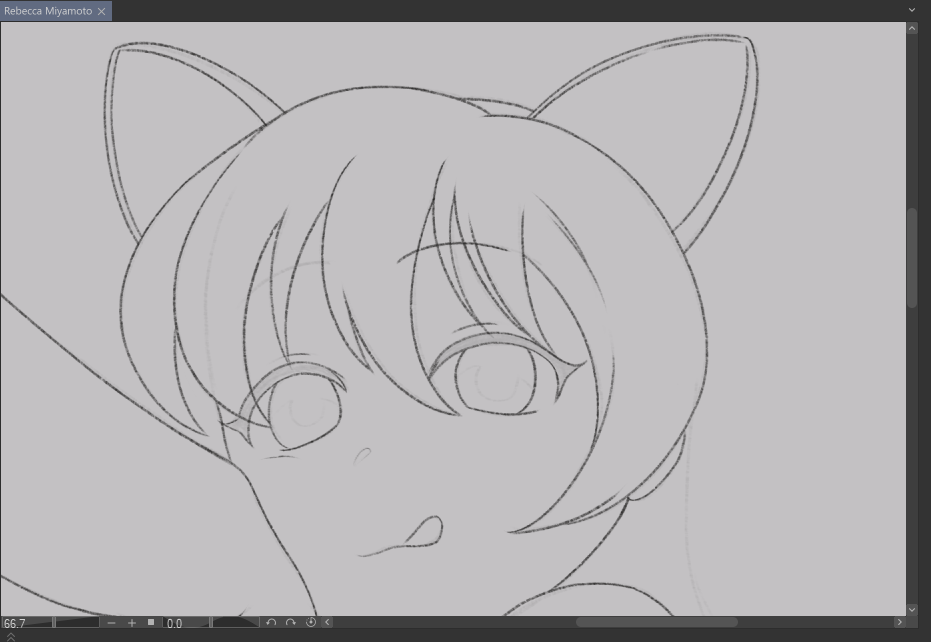
Task: Rotate canvas right icon
Action: pos(290,622)
